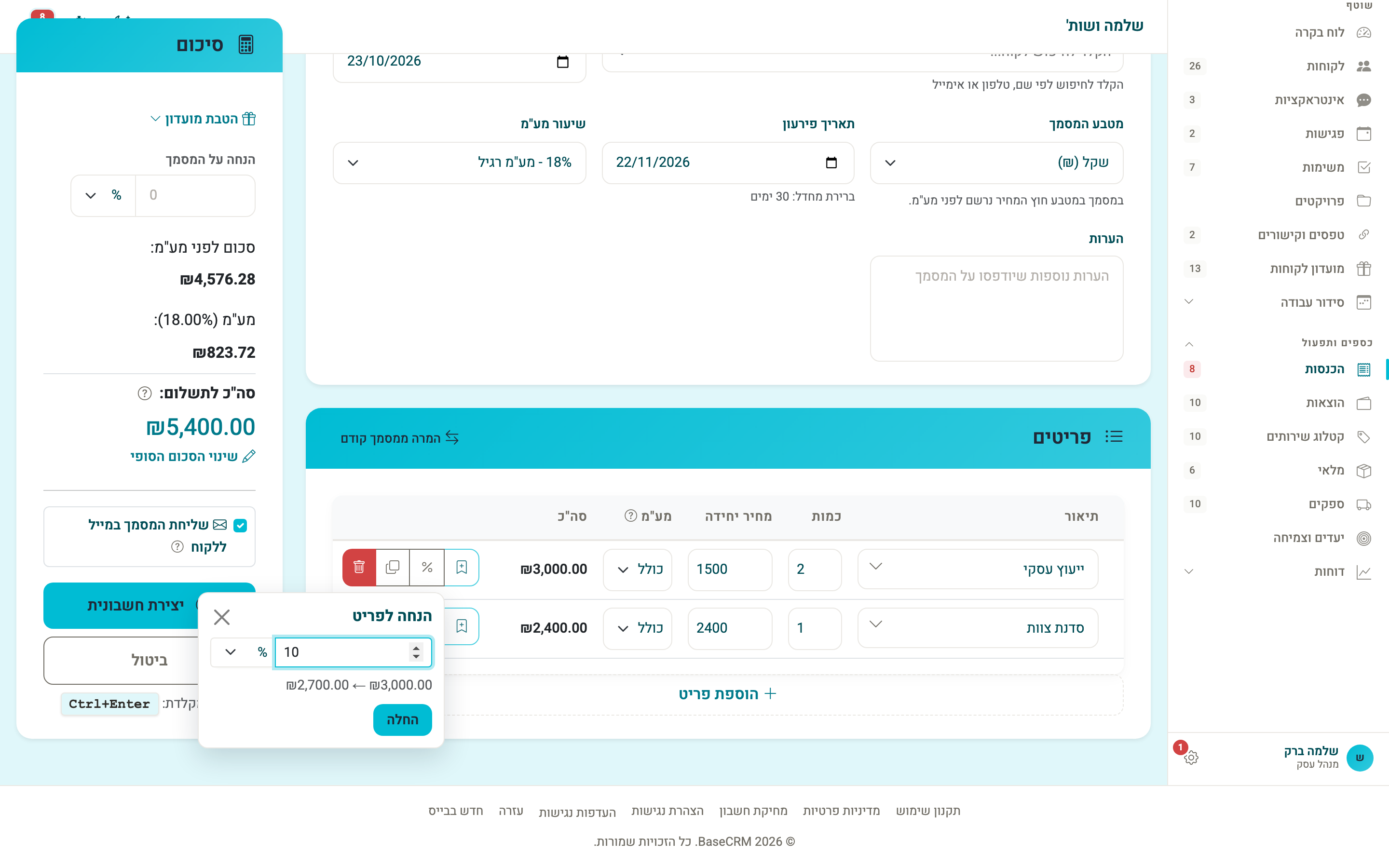Open לוח בקרה dashboard
Screen dimensions: 1389x868
point(1278,32)
